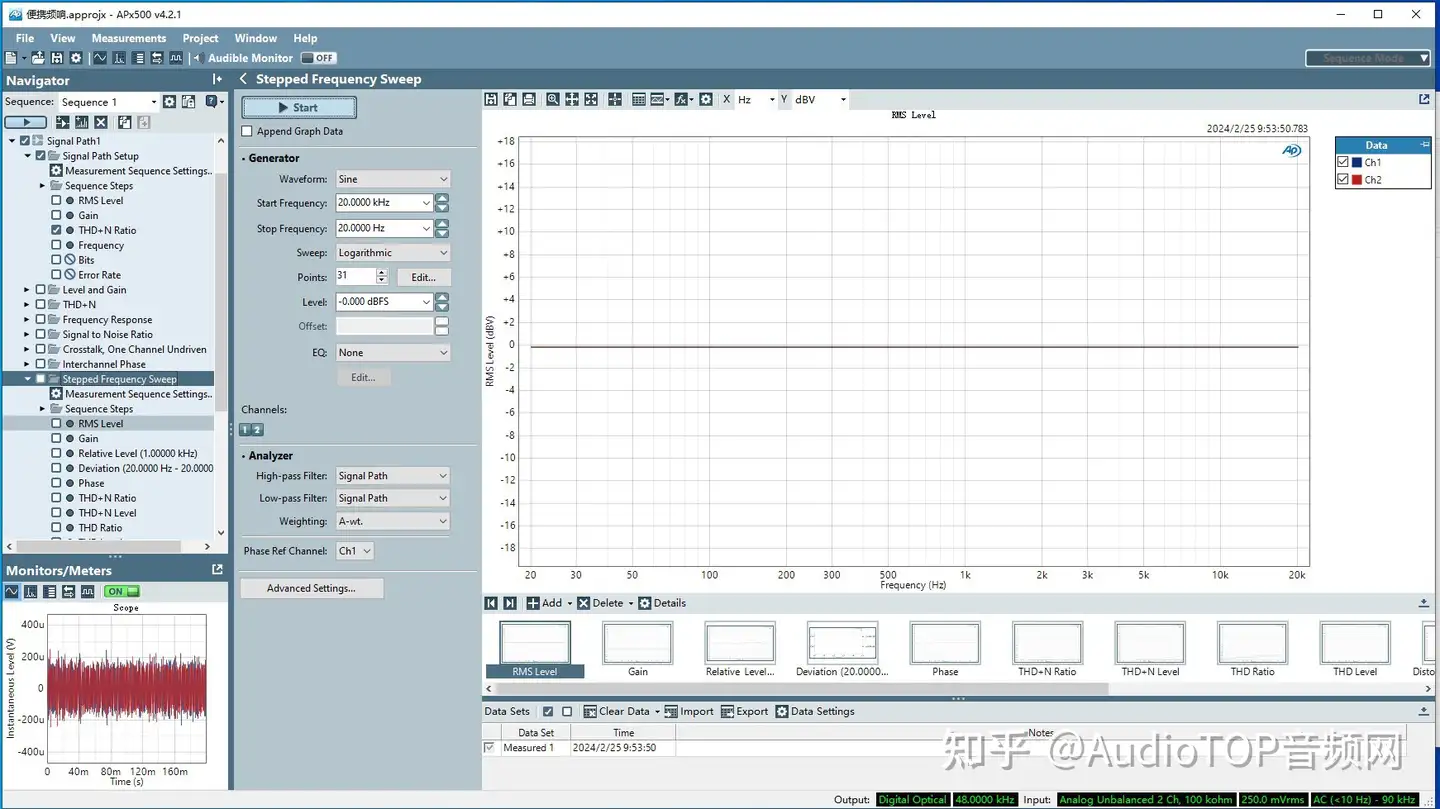The height and width of the screenshot is (809, 1440).
Task: Open sequence settings gear in Navigator
Action: pos(169,102)
